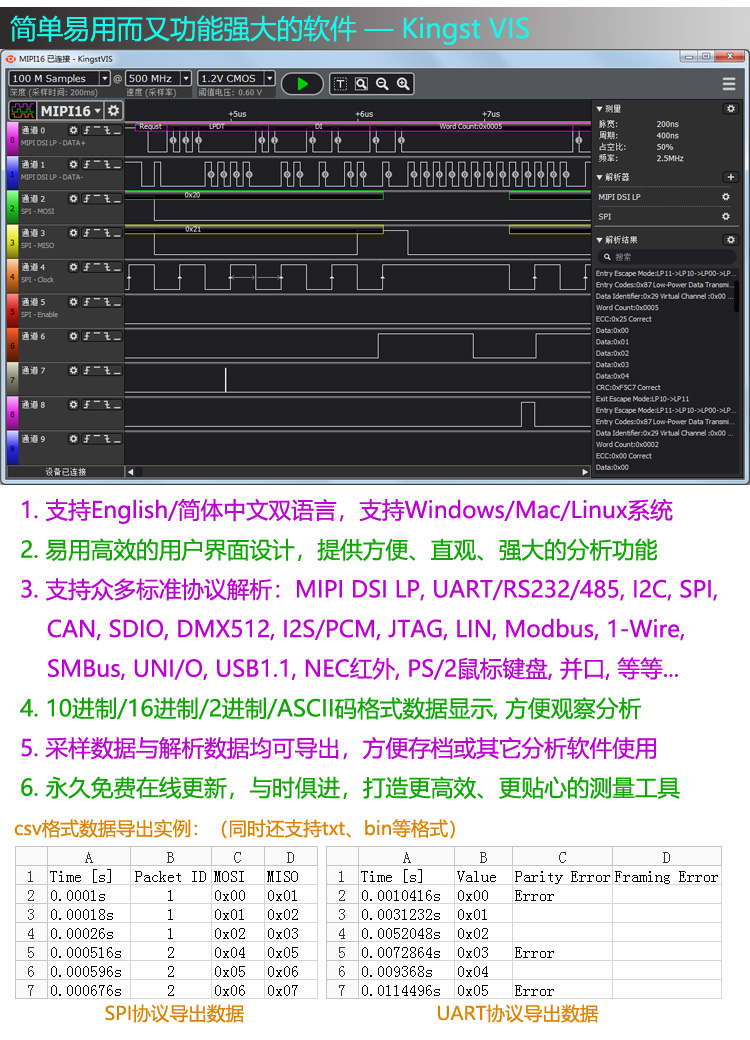
Task: Click the +6us time ruler marker
Action: coord(364,114)
